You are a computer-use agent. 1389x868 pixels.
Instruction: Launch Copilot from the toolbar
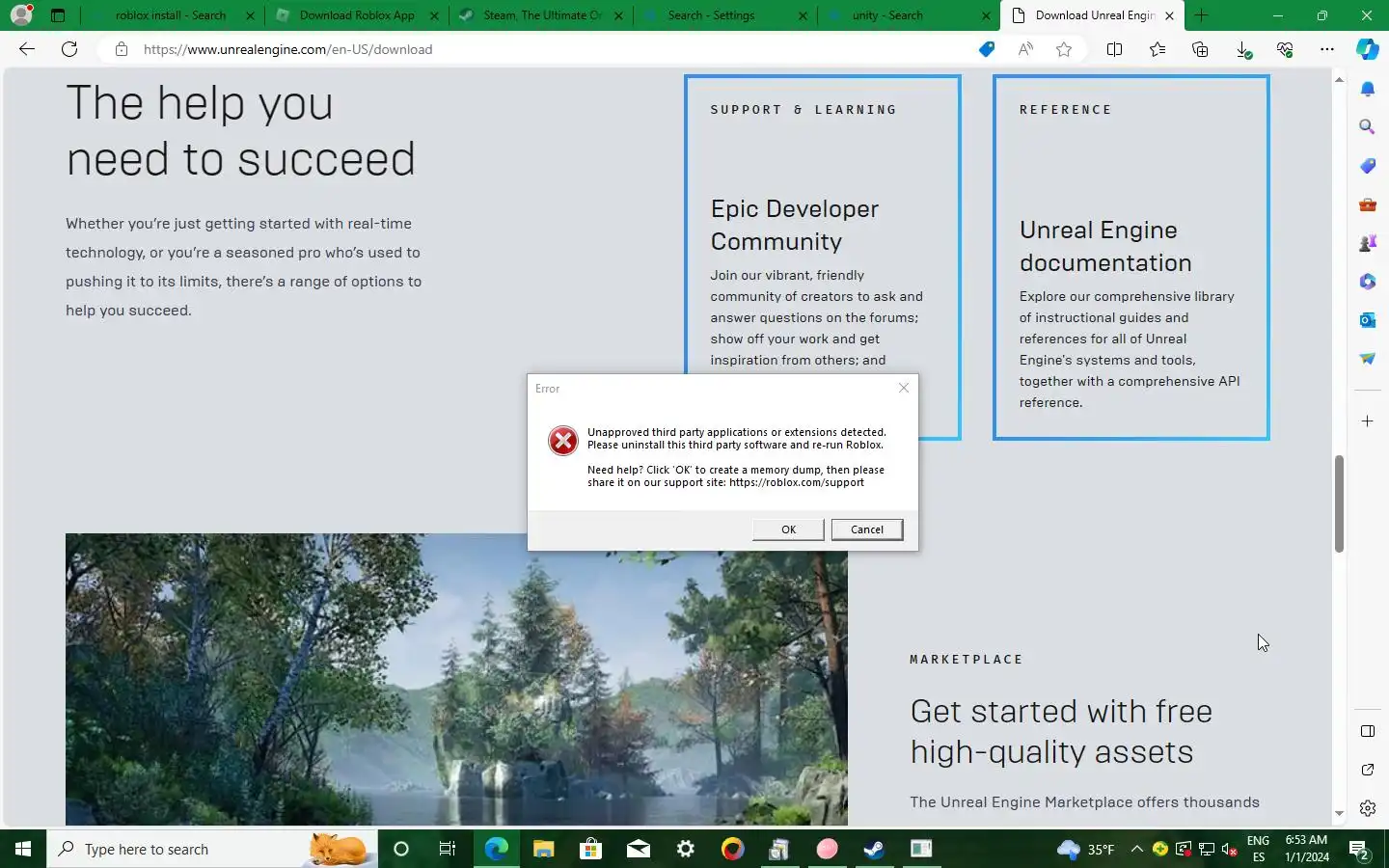pos(1368,49)
